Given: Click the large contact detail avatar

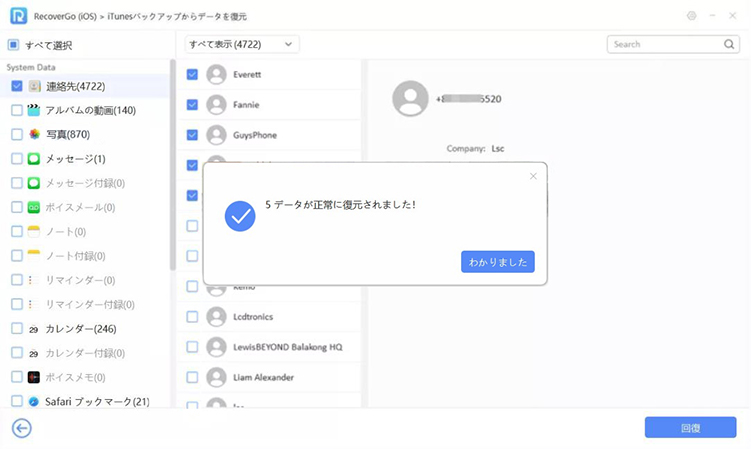Looking at the screenshot, I should 410,98.
